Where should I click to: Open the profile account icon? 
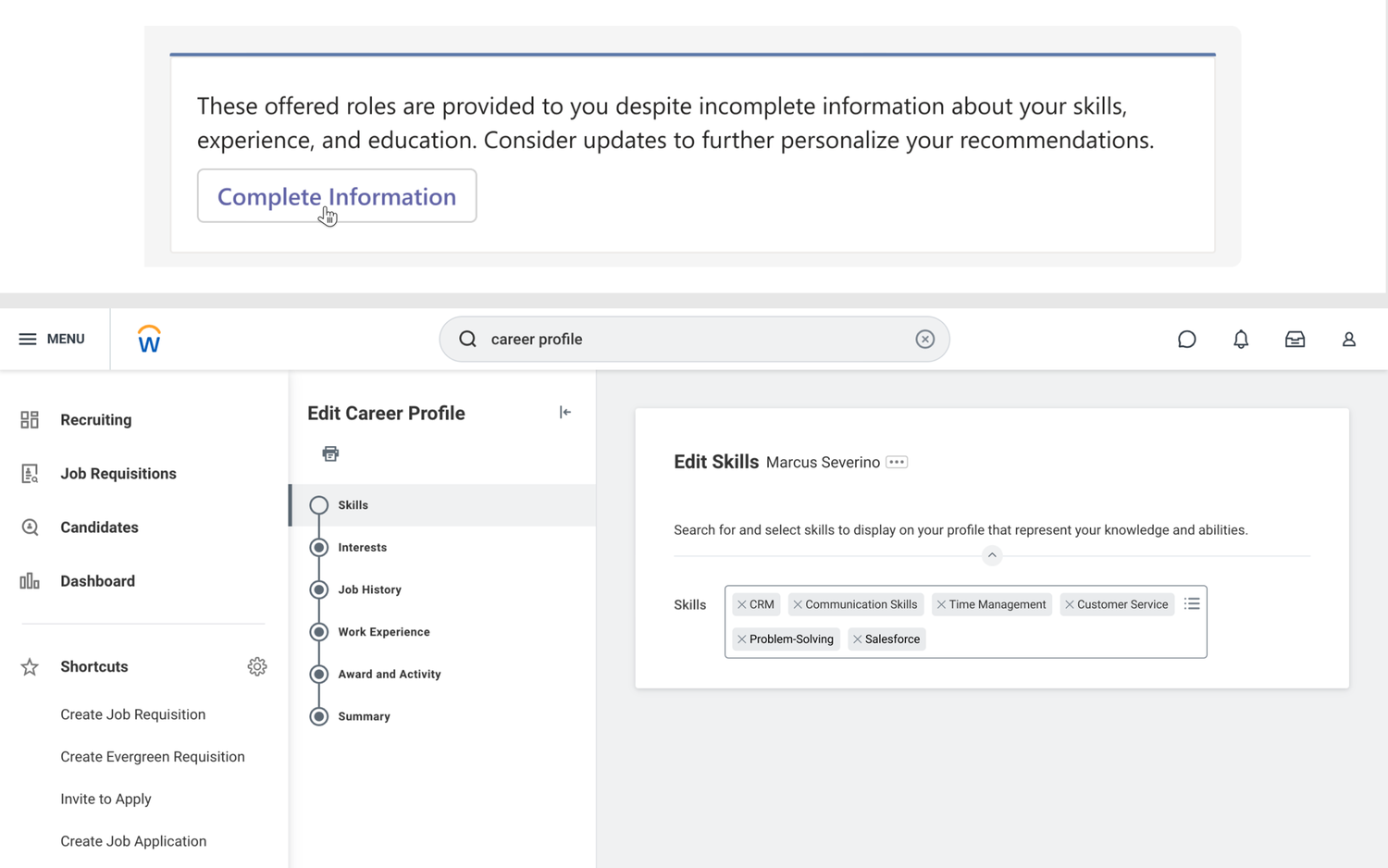[1348, 339]
